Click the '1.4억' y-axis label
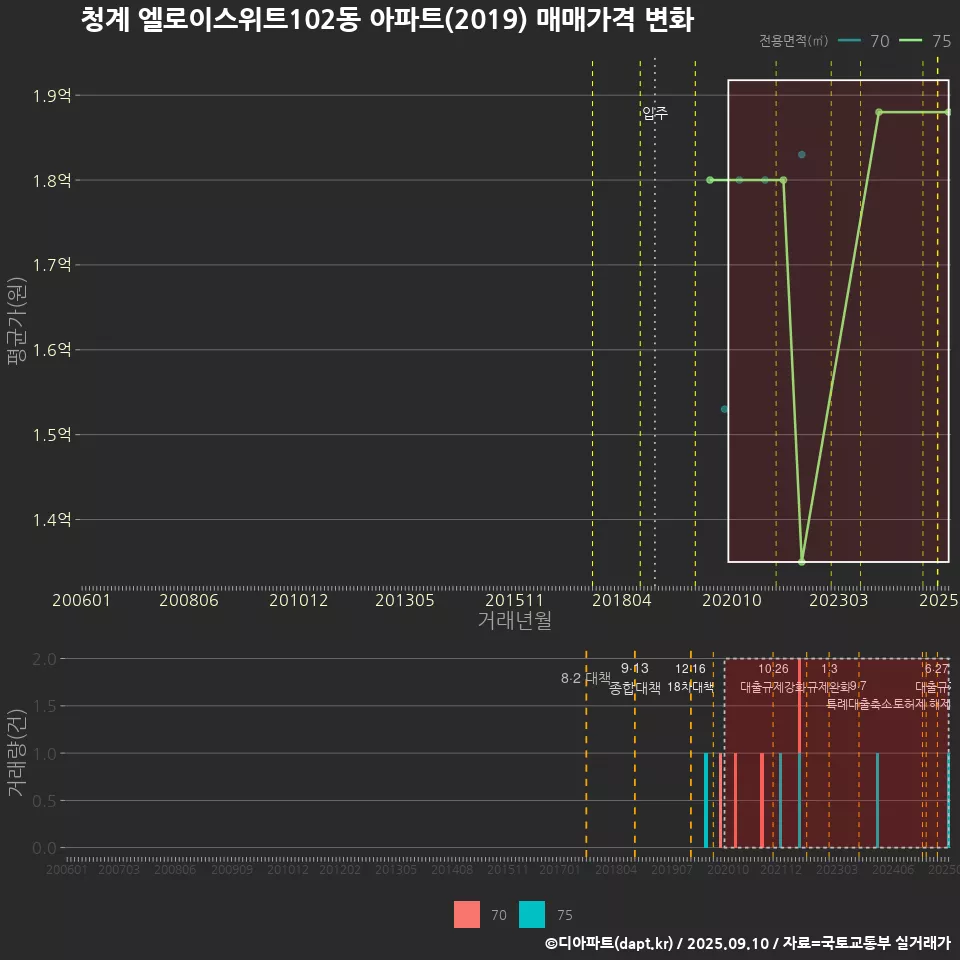The width and height of the screenshot is (960, 960). pyautogui.click(x=52, y=520)
